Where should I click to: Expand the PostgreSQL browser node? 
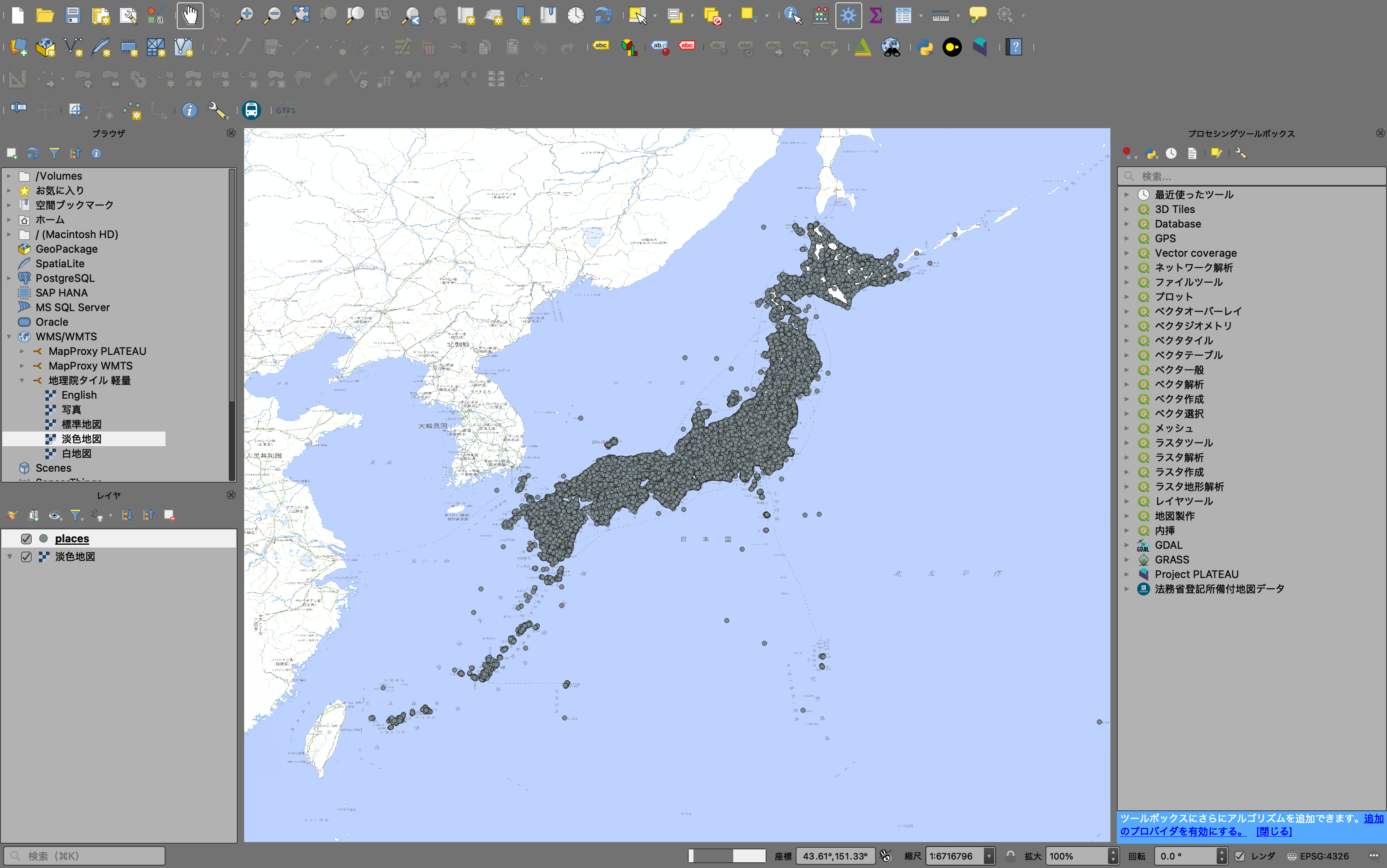(x=9, y=278)
